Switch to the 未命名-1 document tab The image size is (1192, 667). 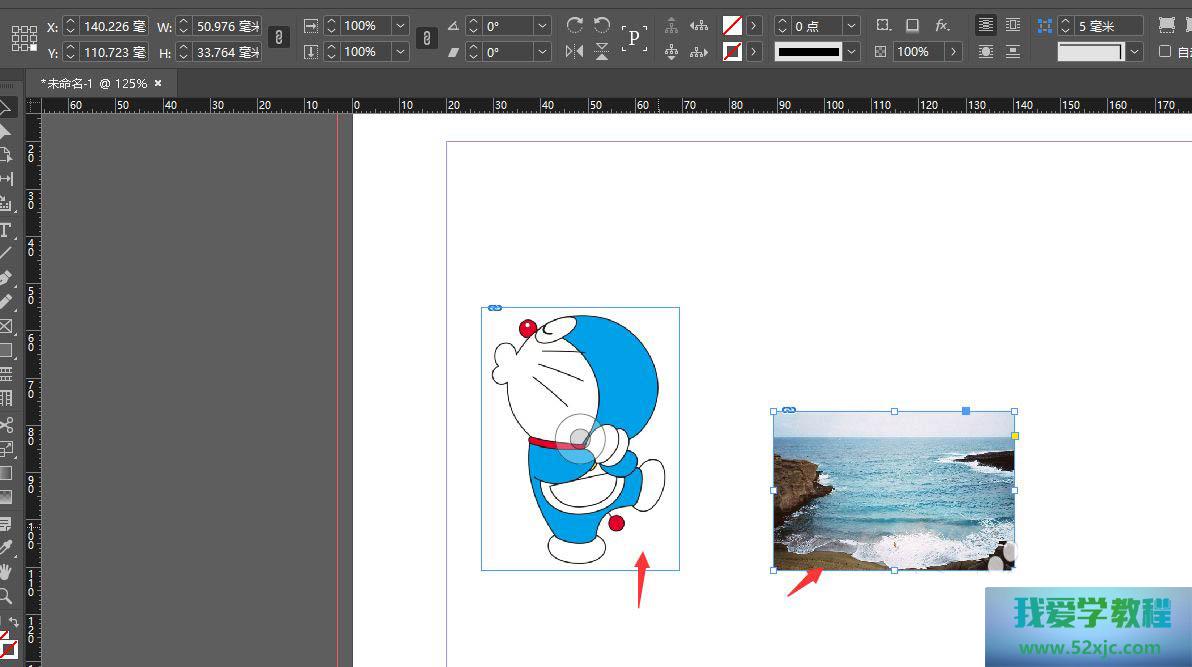93,84
